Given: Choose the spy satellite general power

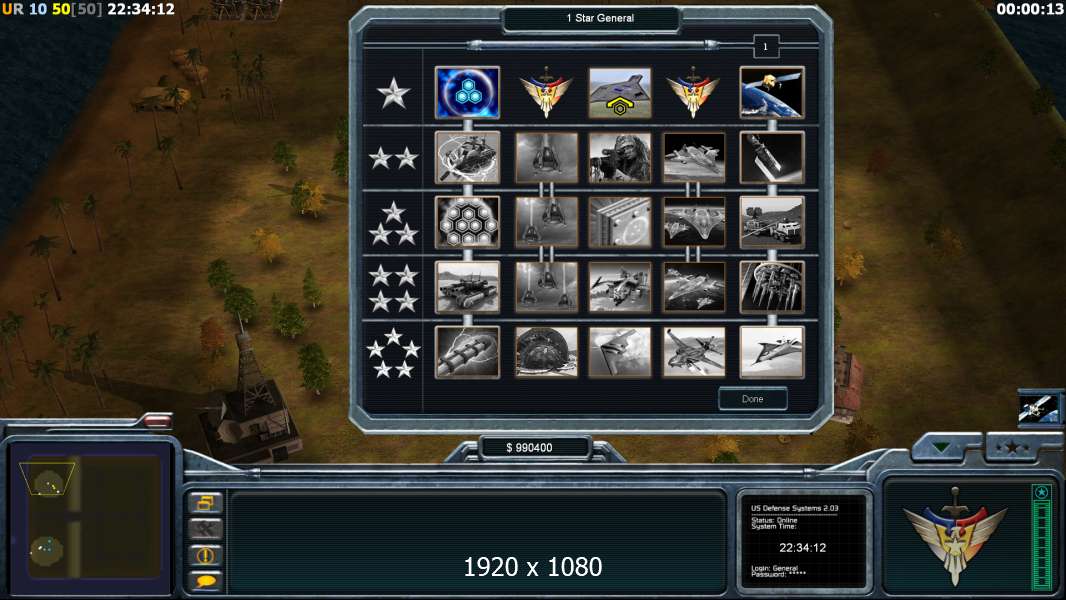Looking at the screenshot, I should coord(772,92).
